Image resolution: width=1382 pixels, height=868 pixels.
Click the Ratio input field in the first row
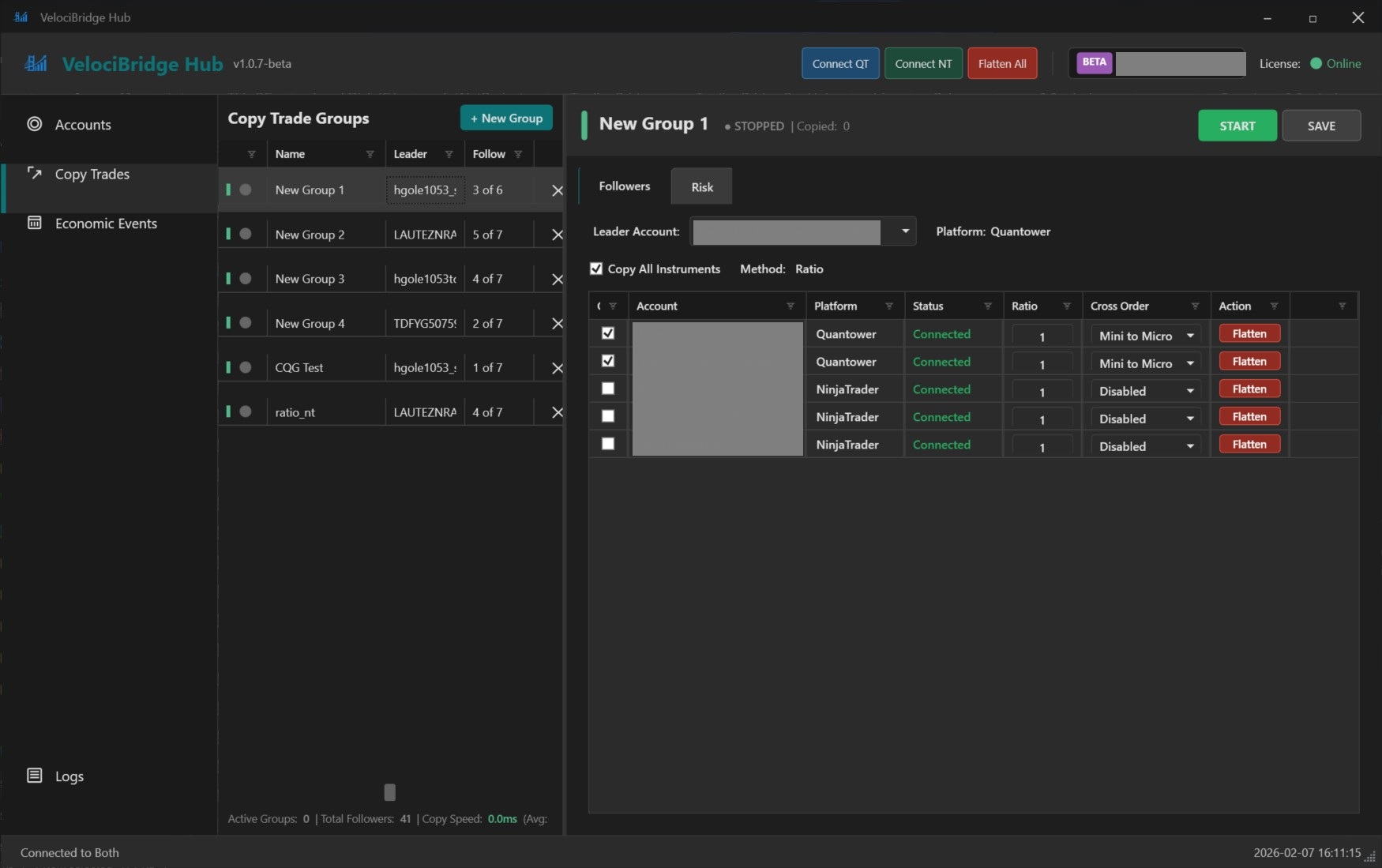pyautogui.click(x=1041, y=335)
